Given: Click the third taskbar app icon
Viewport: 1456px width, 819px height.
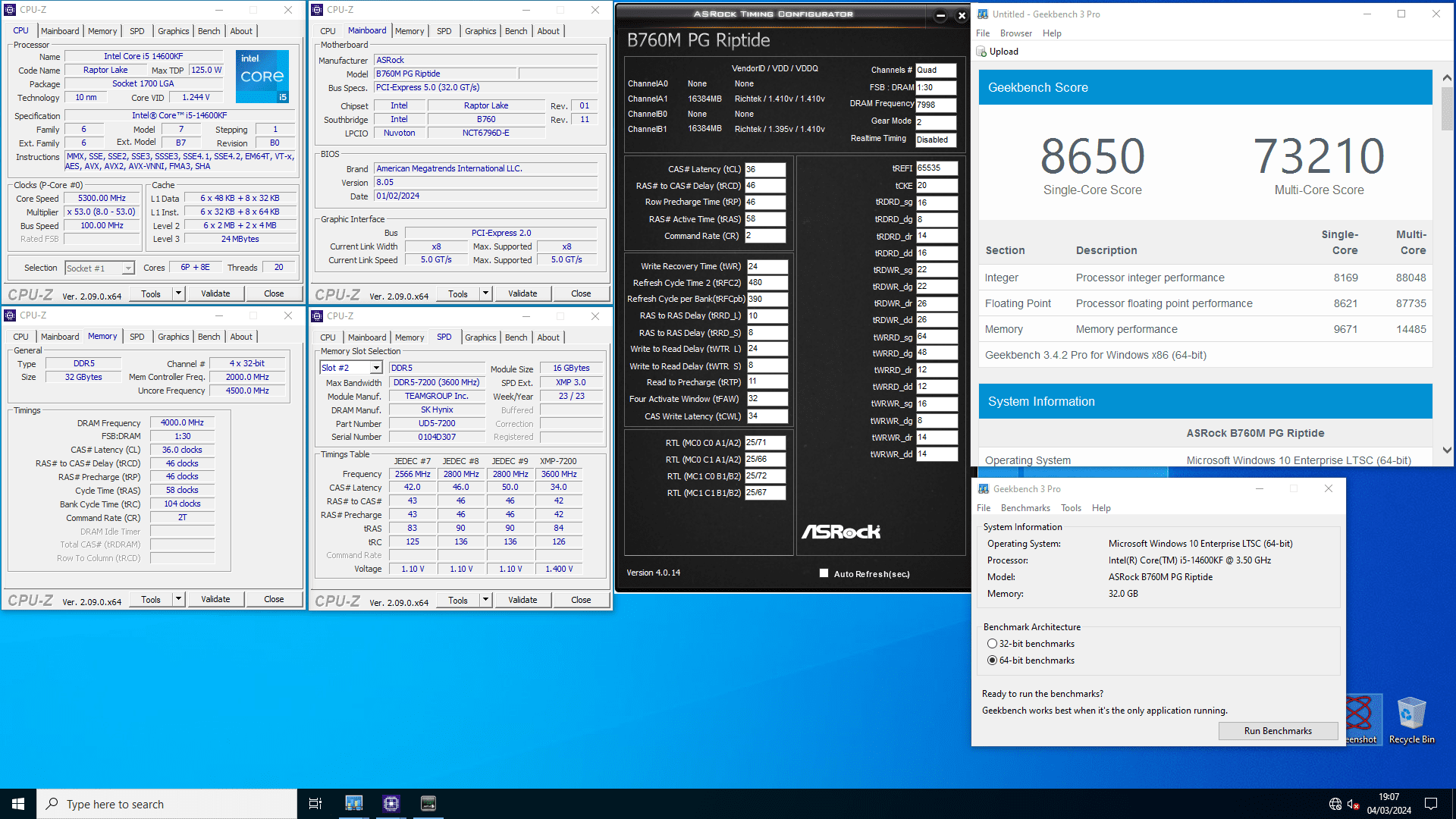Looking at the screenshot, I should tap(428, 804).
